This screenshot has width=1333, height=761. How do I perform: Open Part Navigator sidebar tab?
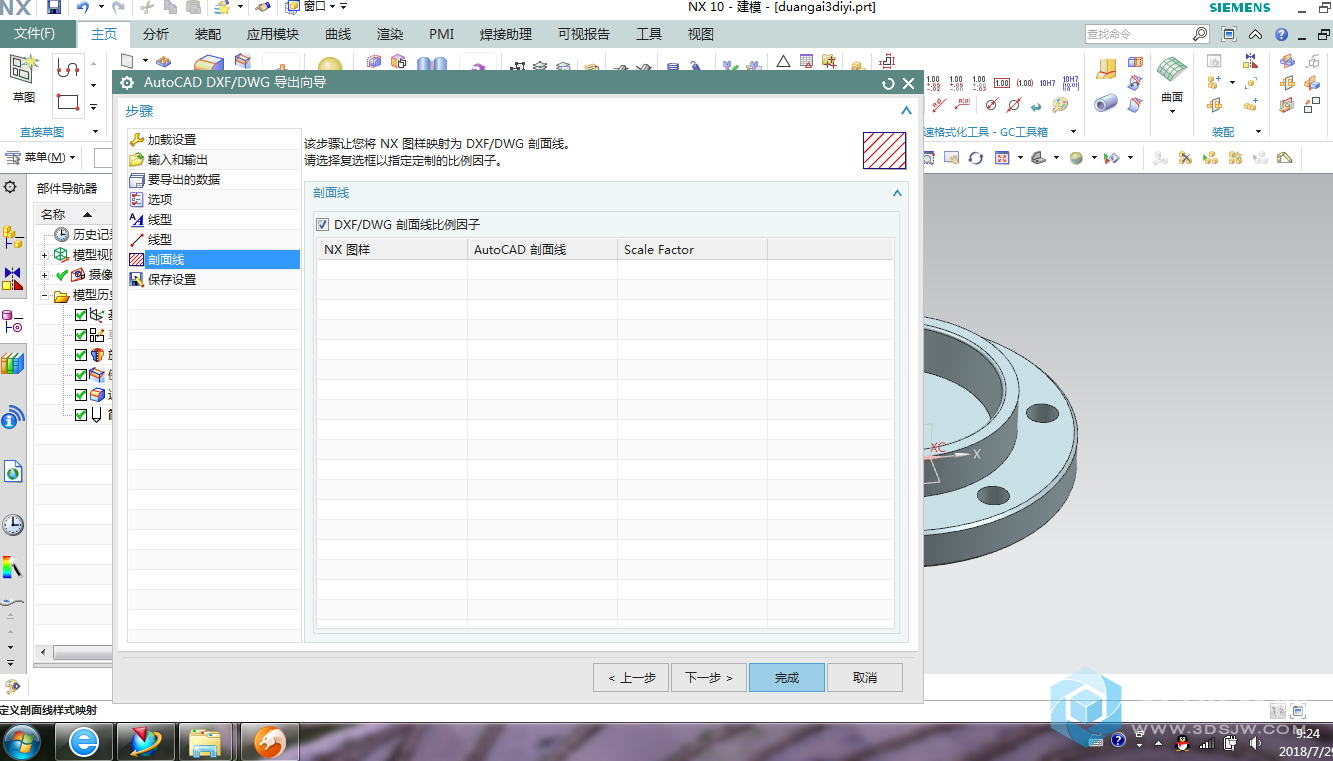tap(12, 321)
